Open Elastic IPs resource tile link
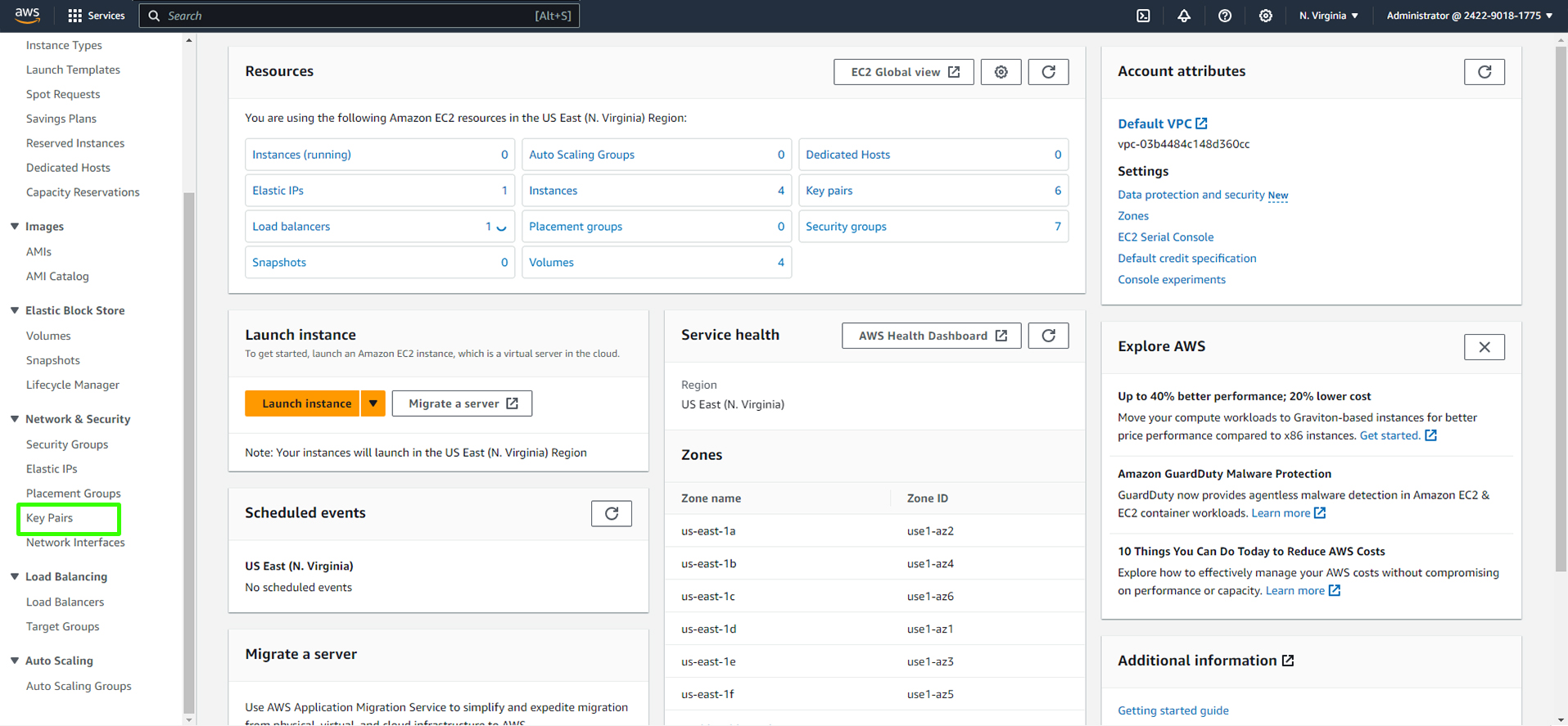 [278, 191]
